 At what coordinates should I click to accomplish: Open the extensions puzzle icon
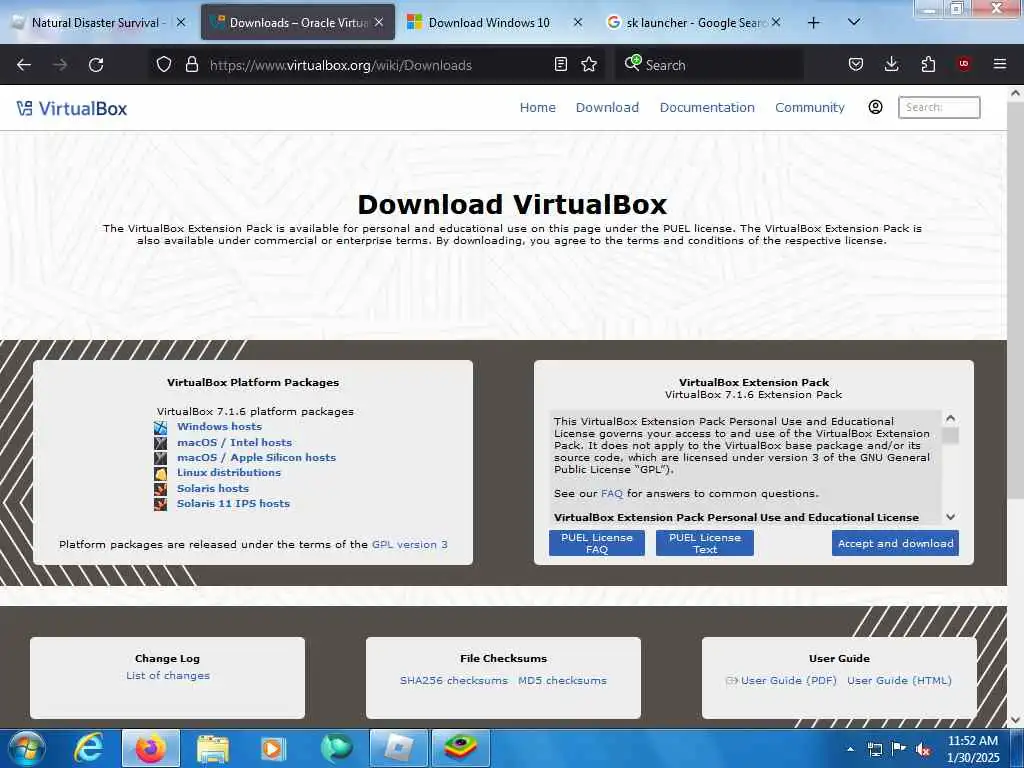(928, 64)
